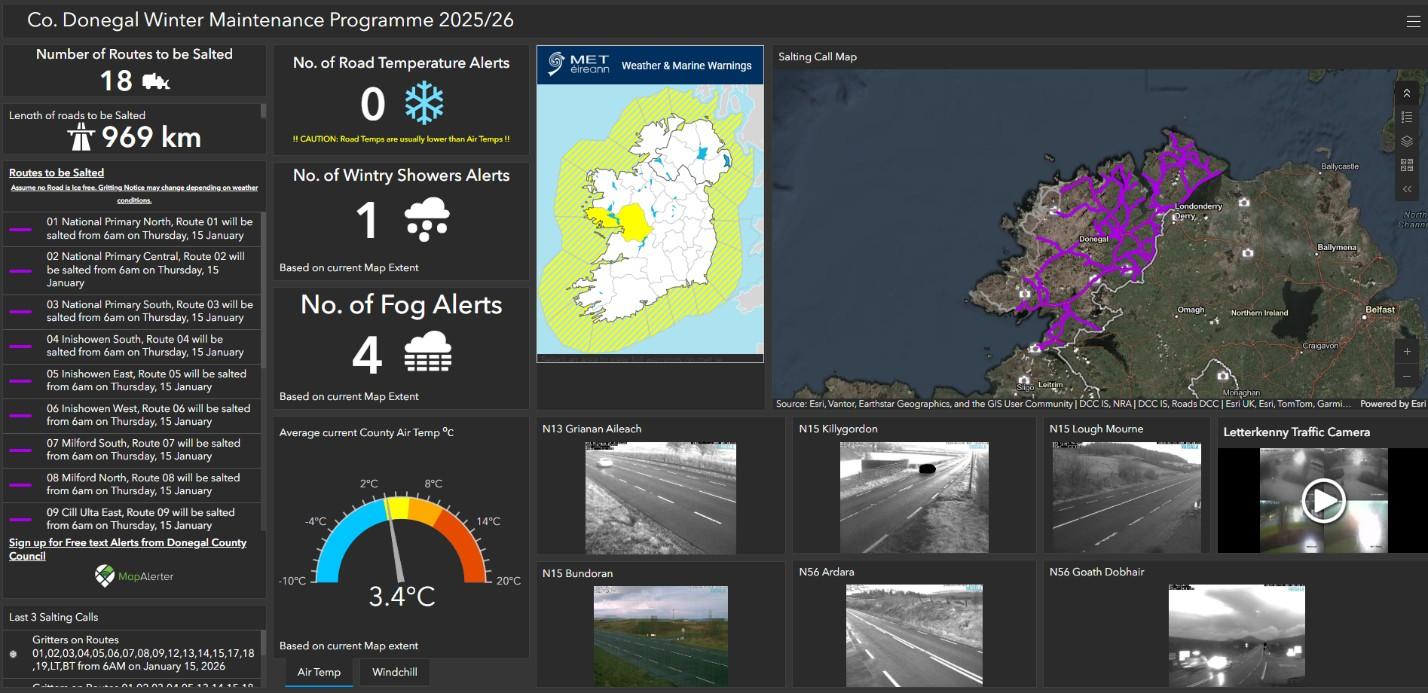This screenshot has width=1428, height=693.
Task: Select route 08 Milford North entry
Action: [x=132, y=484]
